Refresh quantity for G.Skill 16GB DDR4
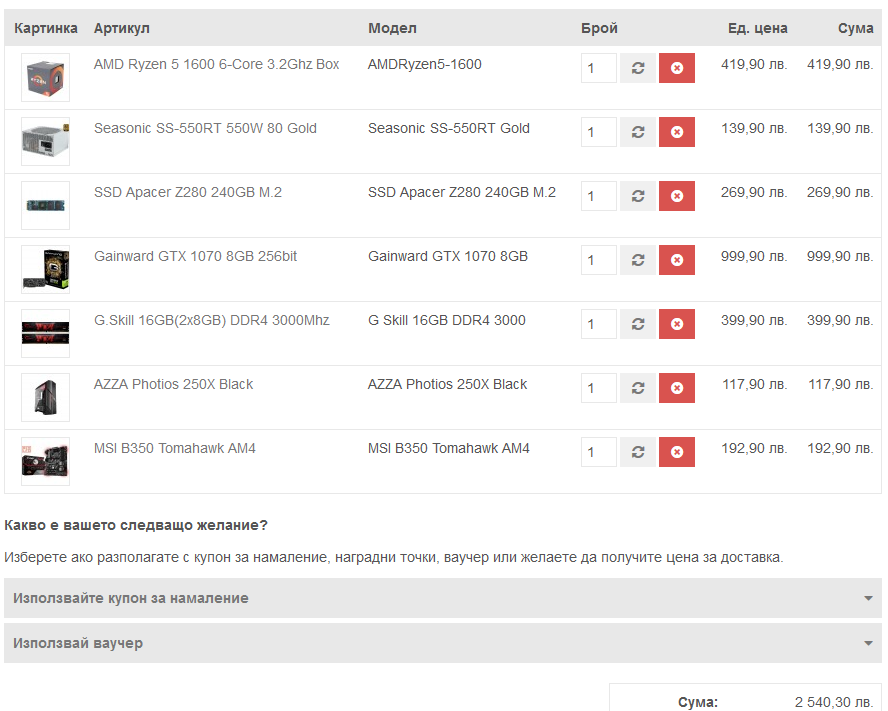The width and height of the screenshot is (888, 711). [638, 324]
